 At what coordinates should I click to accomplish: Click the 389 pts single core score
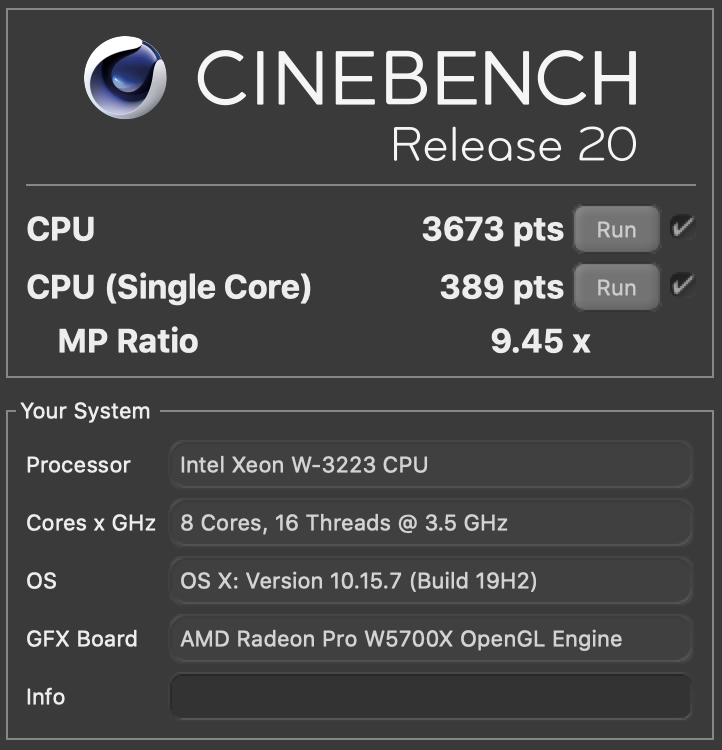pos(502,287)
